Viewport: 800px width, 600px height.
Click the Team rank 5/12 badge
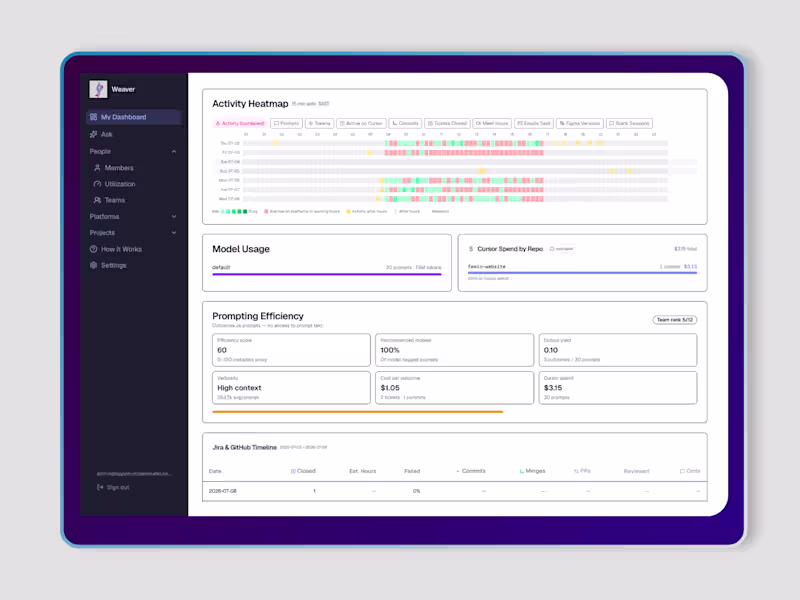674,320
